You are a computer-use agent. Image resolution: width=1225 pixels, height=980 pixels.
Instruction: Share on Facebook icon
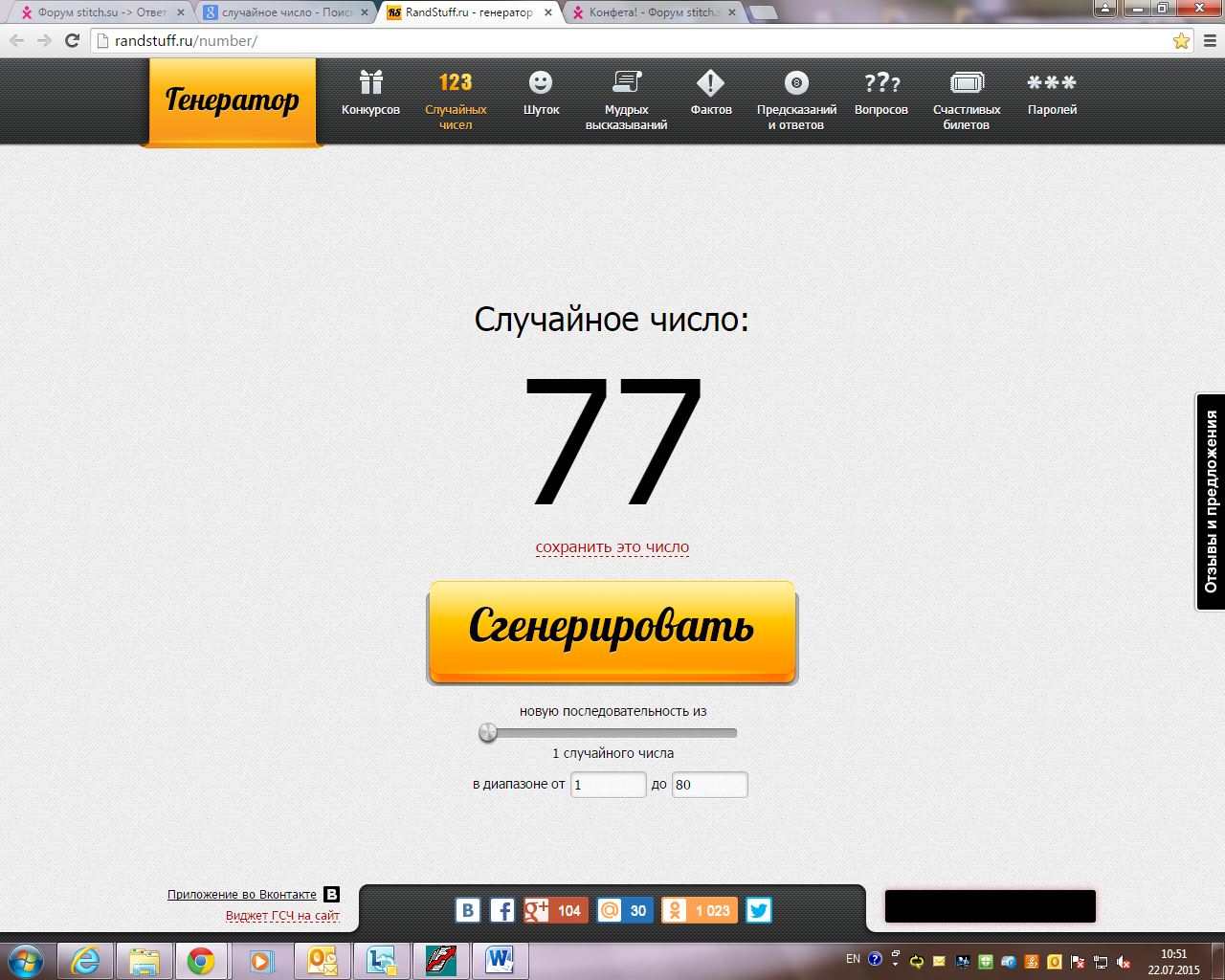502,910
